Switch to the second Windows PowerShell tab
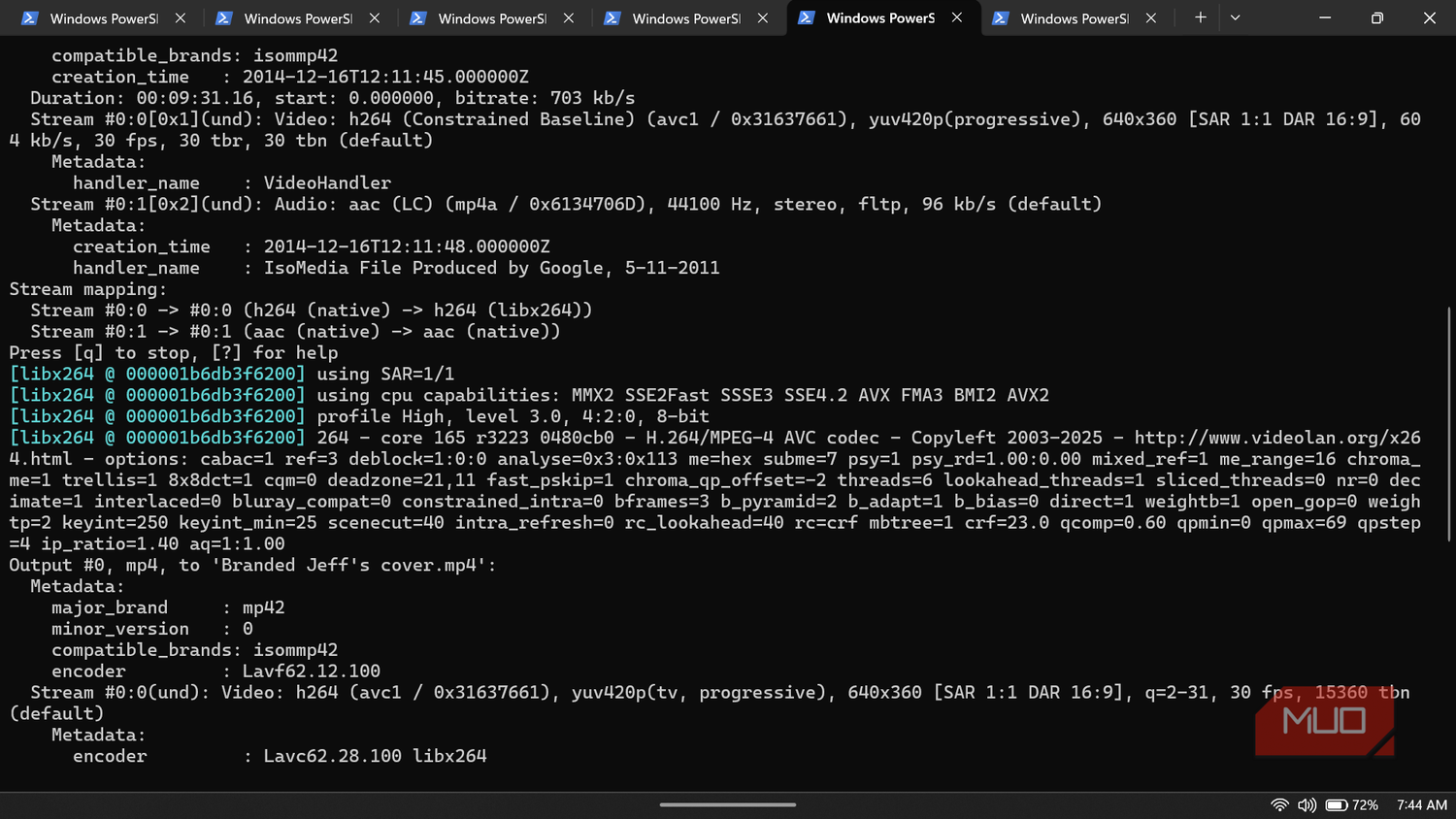The height and width of the screenshot is (819, 1456). [x=296, y=18]
